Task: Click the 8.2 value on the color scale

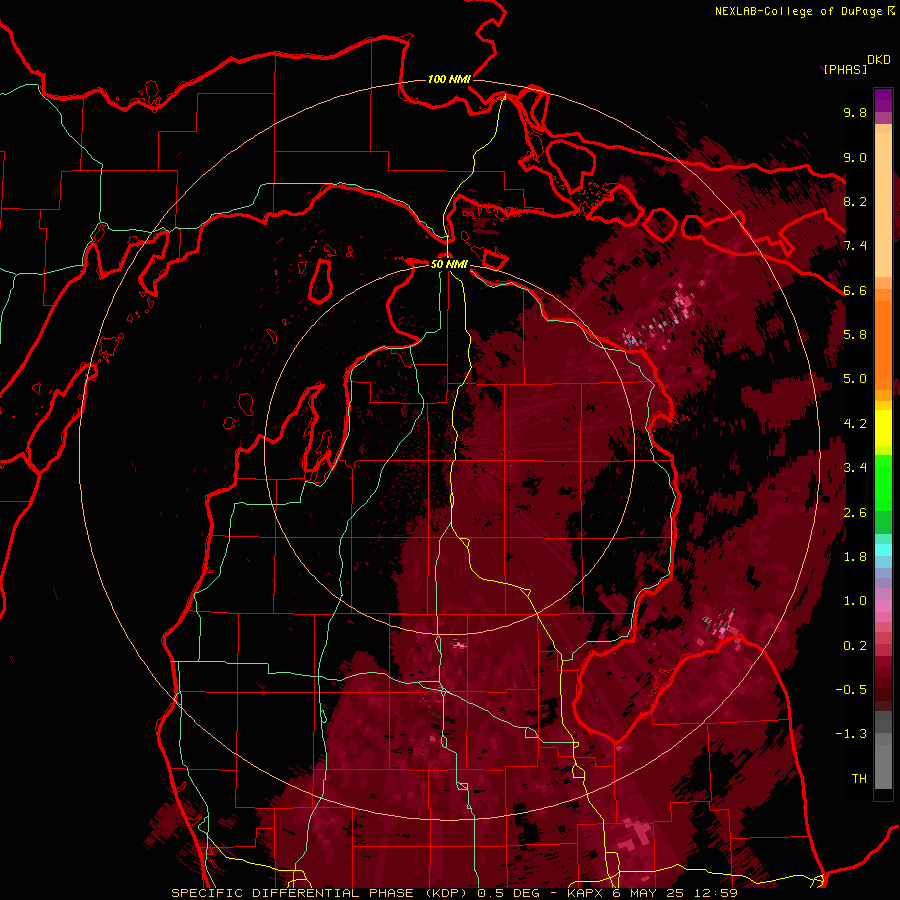Action: (855, 201)
